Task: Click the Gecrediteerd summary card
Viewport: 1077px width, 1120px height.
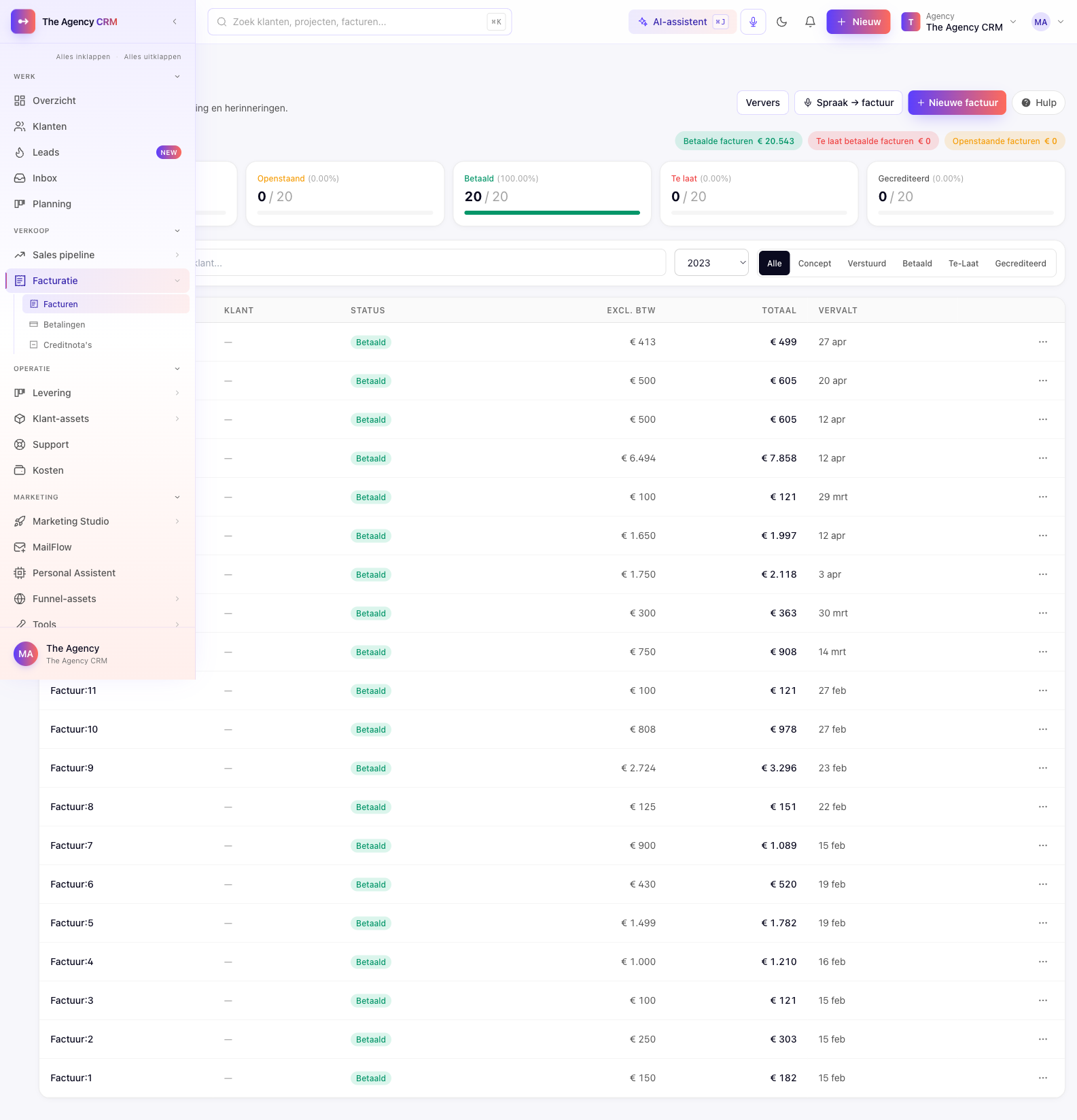Action: [x=966, y=194]
